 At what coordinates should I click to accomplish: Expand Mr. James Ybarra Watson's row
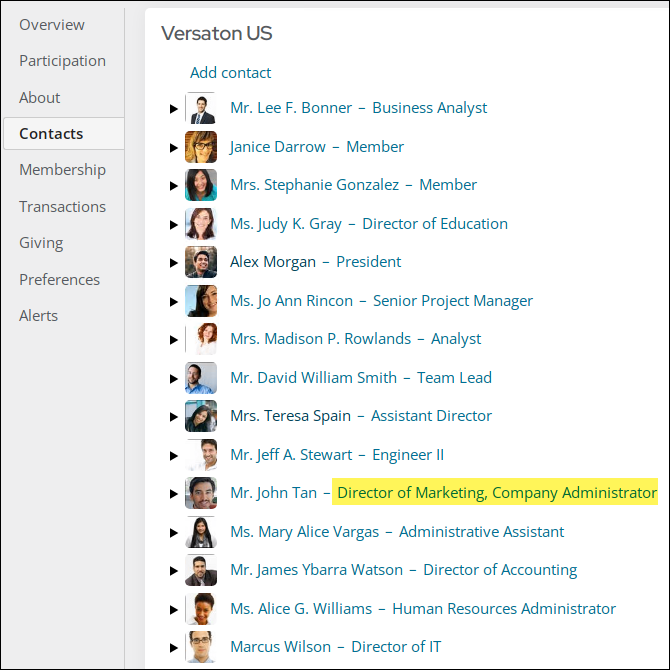pos(173,571)
